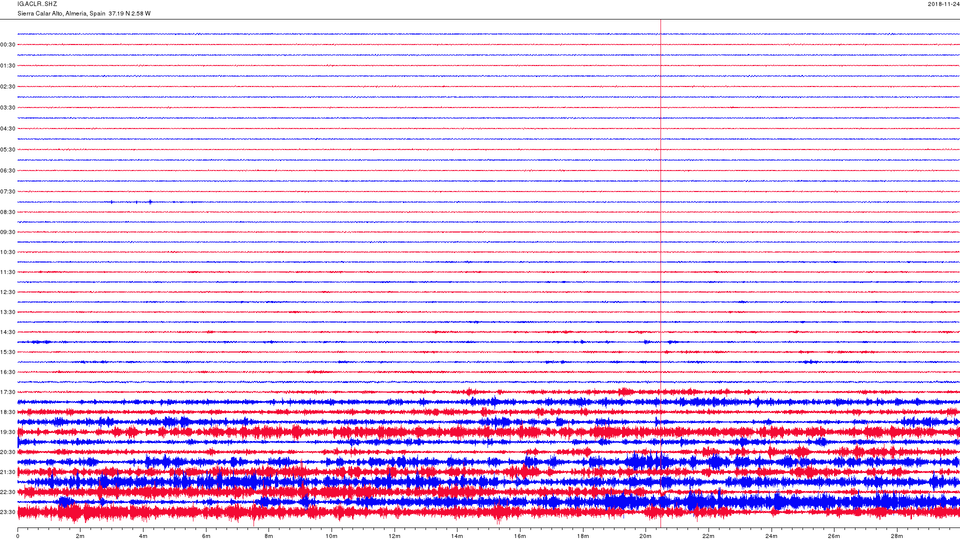Click the 08:30 row time label
This screenshot has height=540, width=960.
point(8,212)
